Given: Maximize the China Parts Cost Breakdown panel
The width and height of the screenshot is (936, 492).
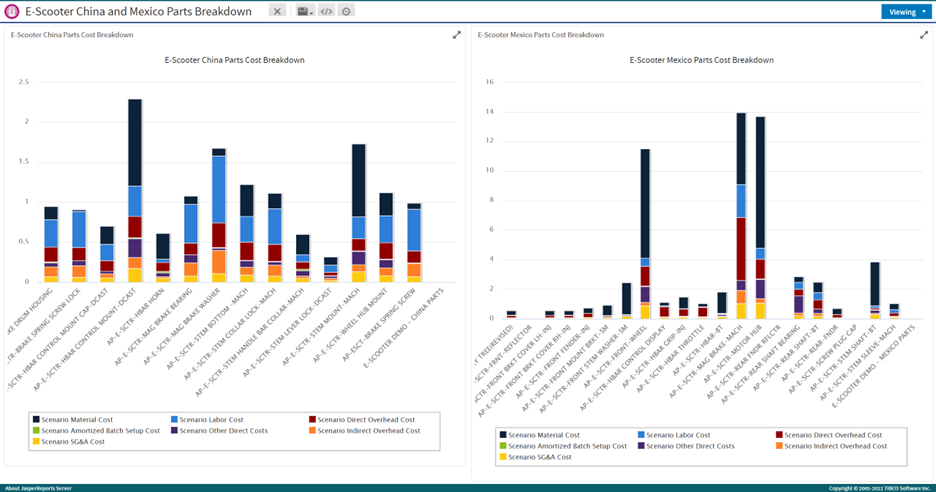Looking at the screenshot, I should (x=457, y=35).
